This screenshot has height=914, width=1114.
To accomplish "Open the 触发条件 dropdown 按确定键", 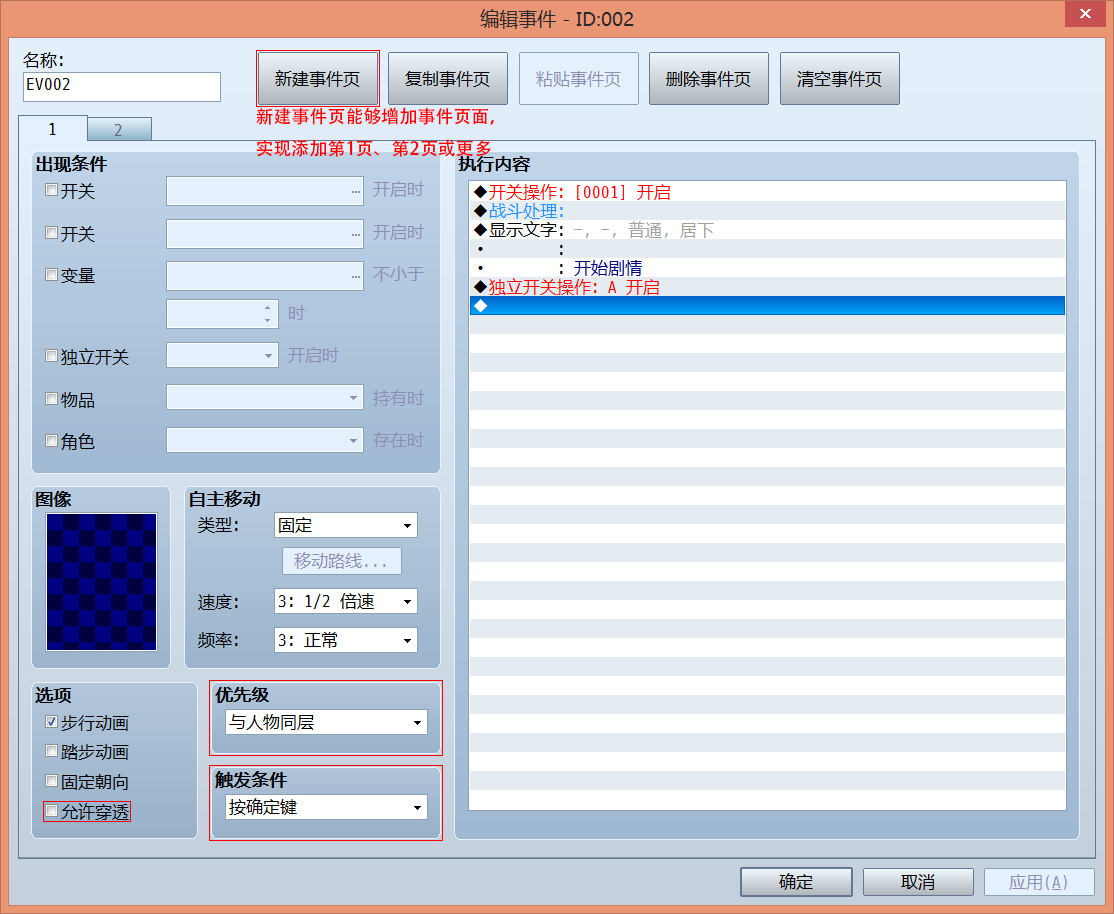I will click(326, 807).
